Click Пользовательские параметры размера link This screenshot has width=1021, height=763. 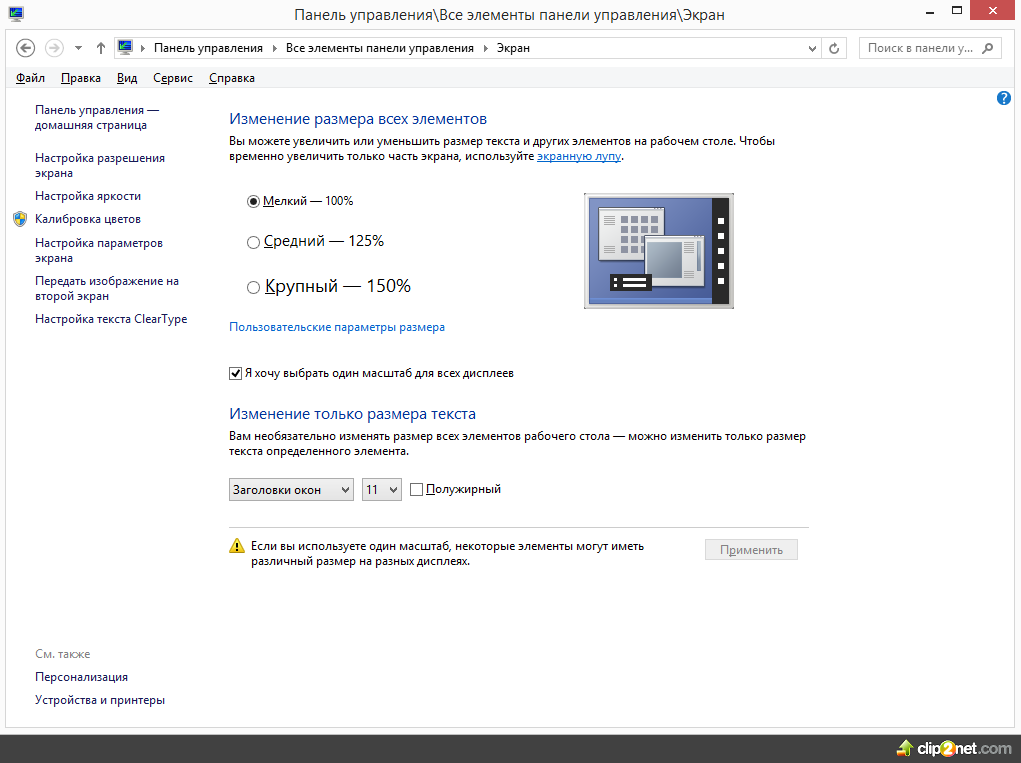coord(337,327)
